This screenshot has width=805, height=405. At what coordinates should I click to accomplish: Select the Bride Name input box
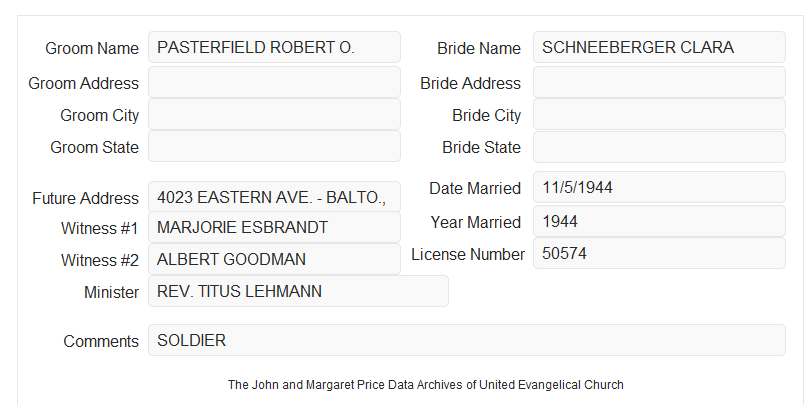click(x=659, y=47)
